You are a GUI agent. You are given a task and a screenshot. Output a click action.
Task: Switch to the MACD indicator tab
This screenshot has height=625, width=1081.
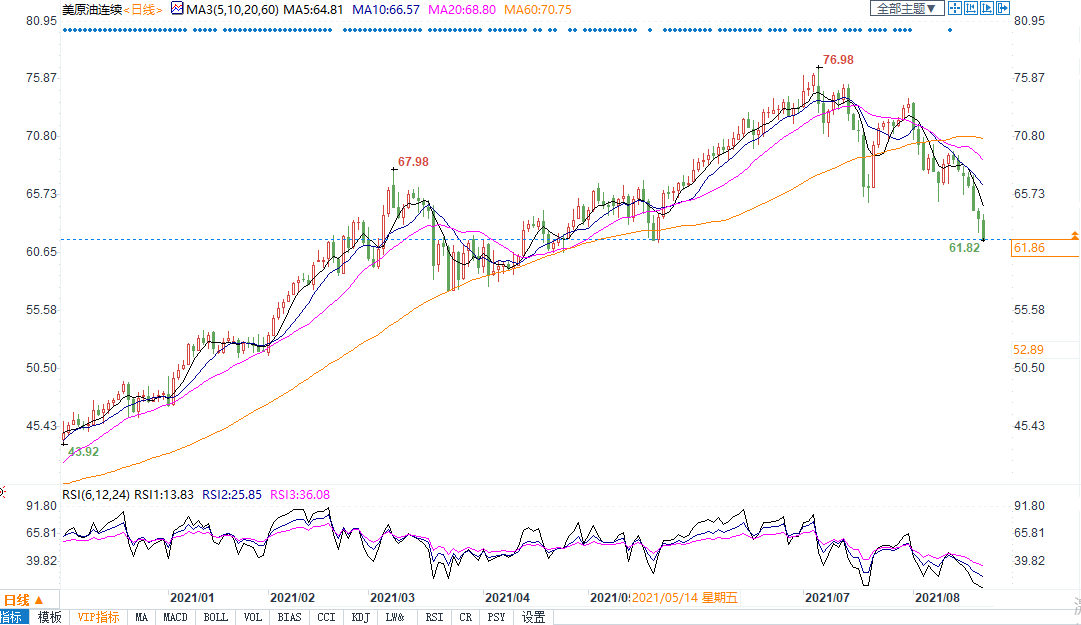[x=176, y=617]
